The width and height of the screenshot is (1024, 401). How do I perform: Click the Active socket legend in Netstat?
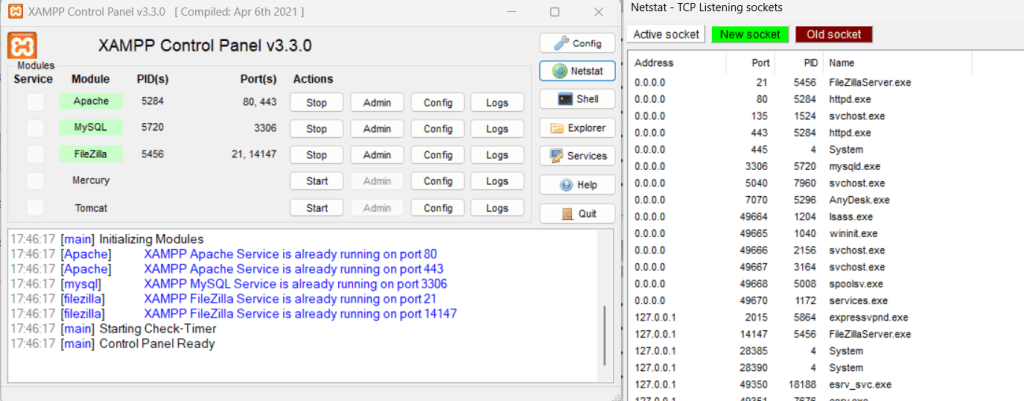(666, 35)
